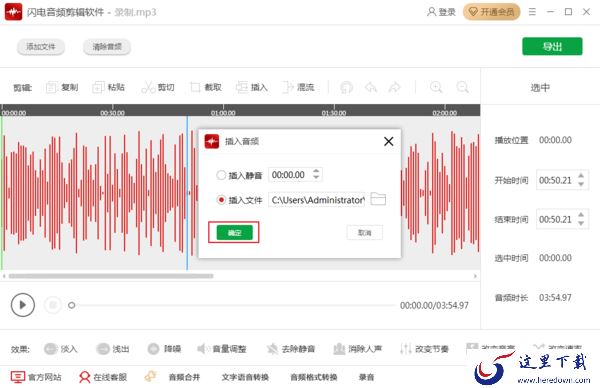Increase the Start Time (开始时间) with the up arrow
The image size is (600, 388).
click(x=581, y=176)
